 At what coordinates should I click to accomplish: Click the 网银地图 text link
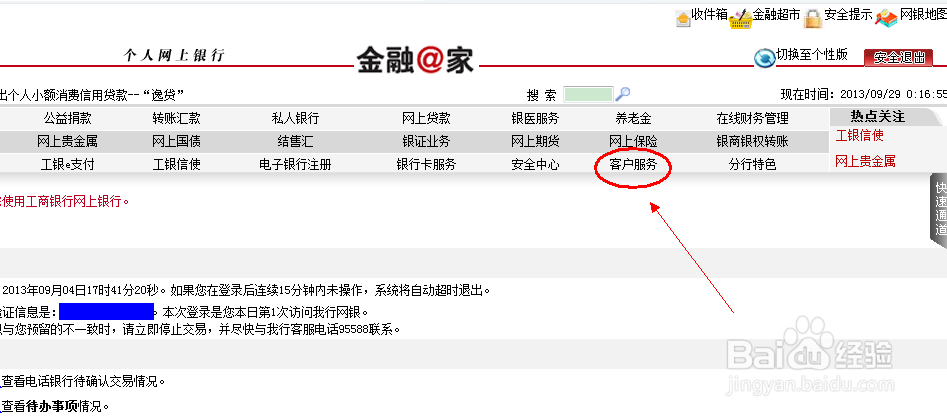923,15
